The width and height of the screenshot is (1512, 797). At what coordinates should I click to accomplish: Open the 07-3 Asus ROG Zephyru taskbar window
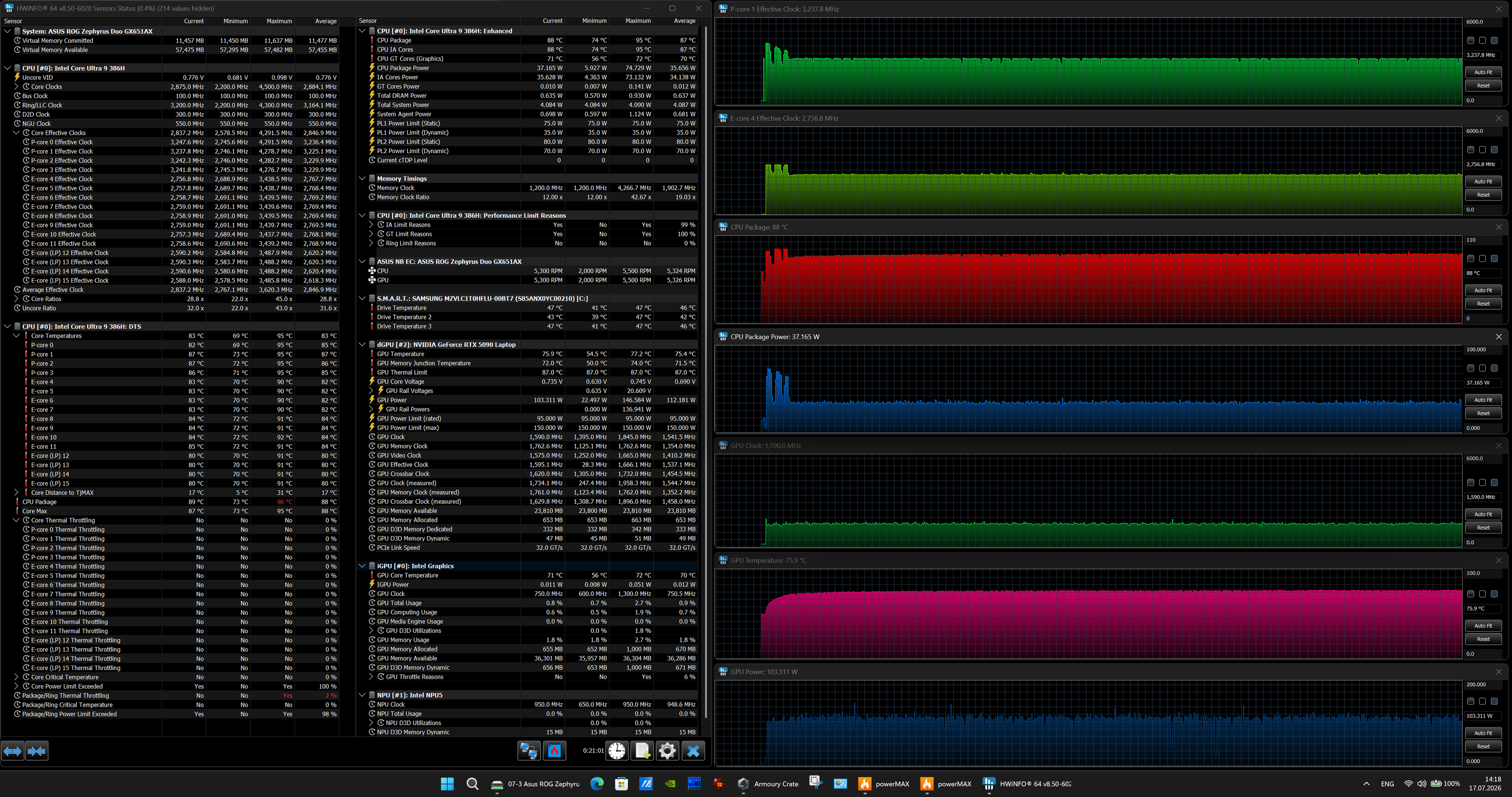coord(535,783)
